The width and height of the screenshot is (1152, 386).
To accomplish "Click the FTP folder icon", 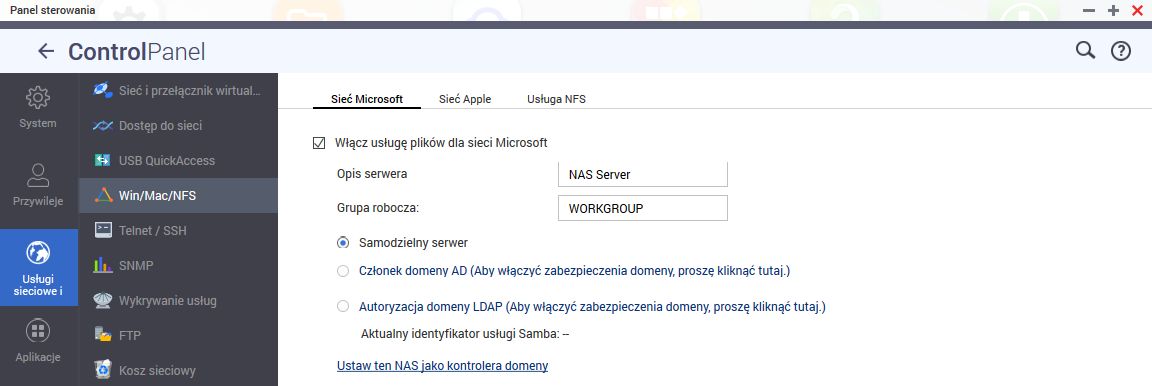I will [103, 335].
